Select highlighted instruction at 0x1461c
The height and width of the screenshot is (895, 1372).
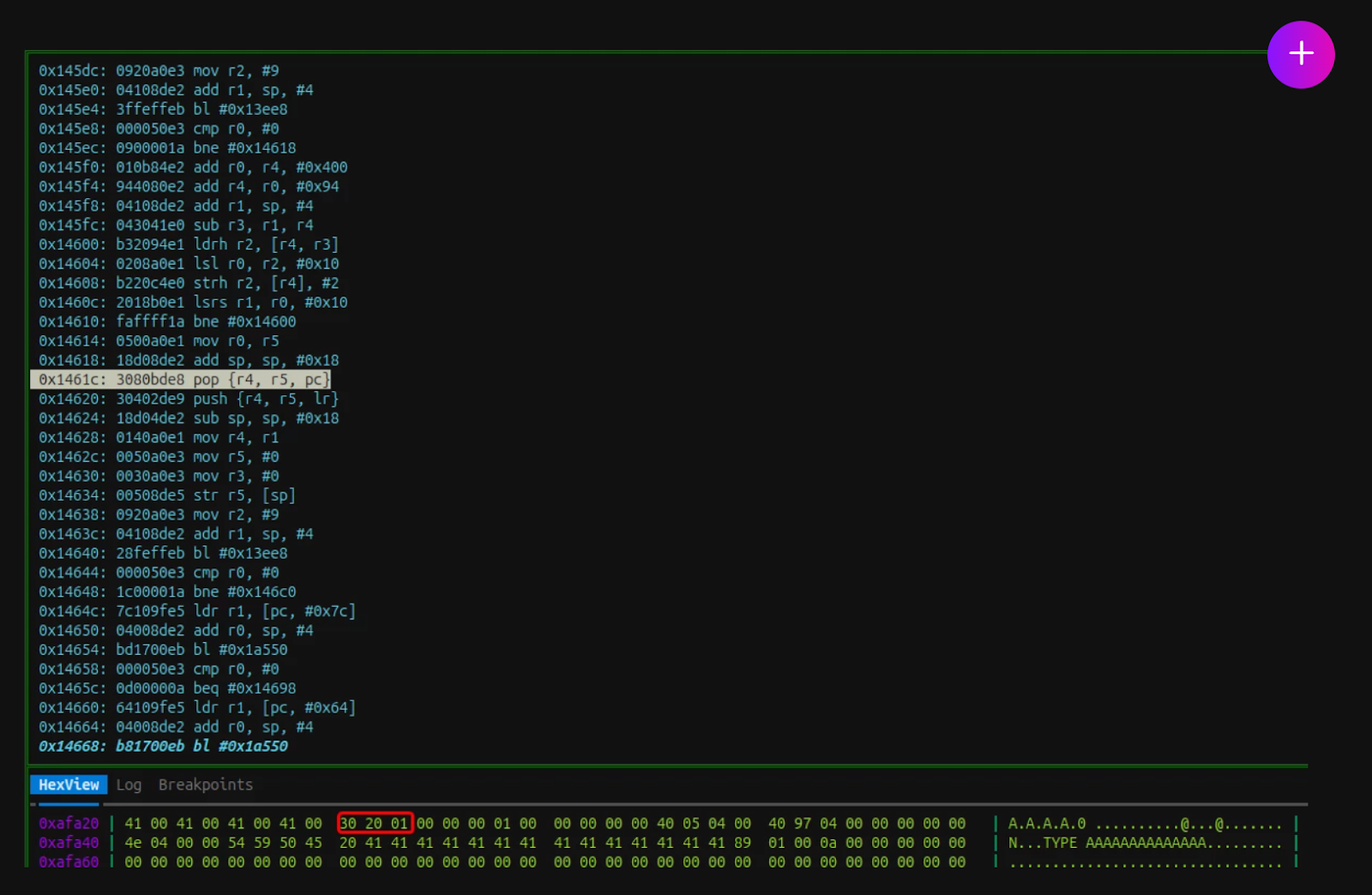pyautogui.click(x=181, y=379)
